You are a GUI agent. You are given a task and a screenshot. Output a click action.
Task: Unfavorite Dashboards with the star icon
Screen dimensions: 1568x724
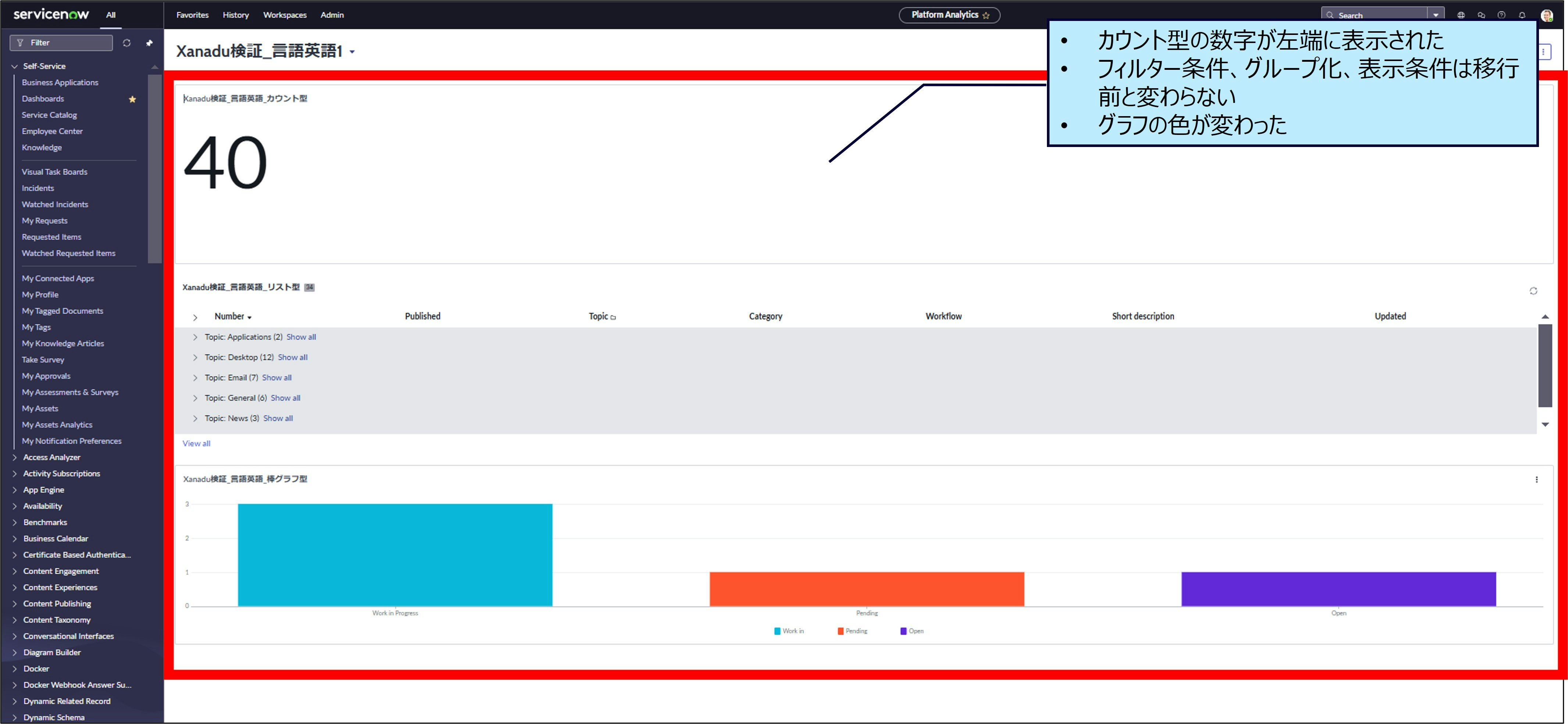pos(132,99)
